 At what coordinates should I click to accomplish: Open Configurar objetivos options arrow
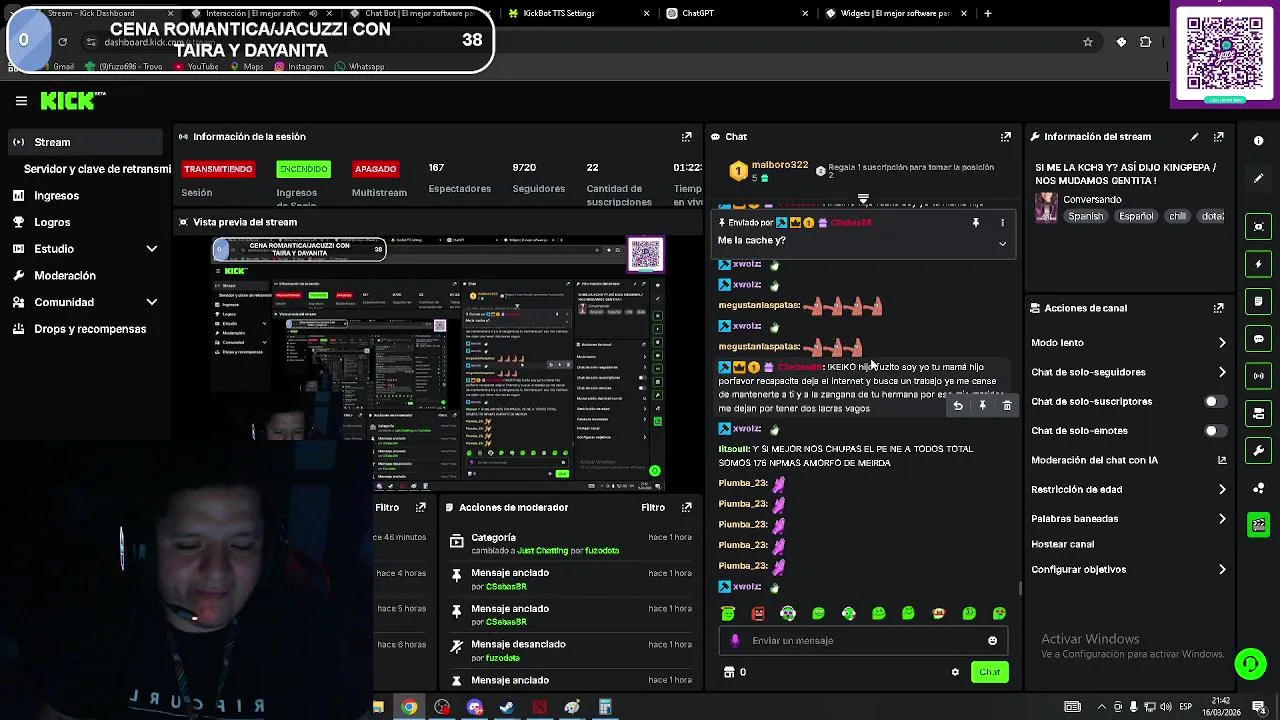(x=1222, y=570)
